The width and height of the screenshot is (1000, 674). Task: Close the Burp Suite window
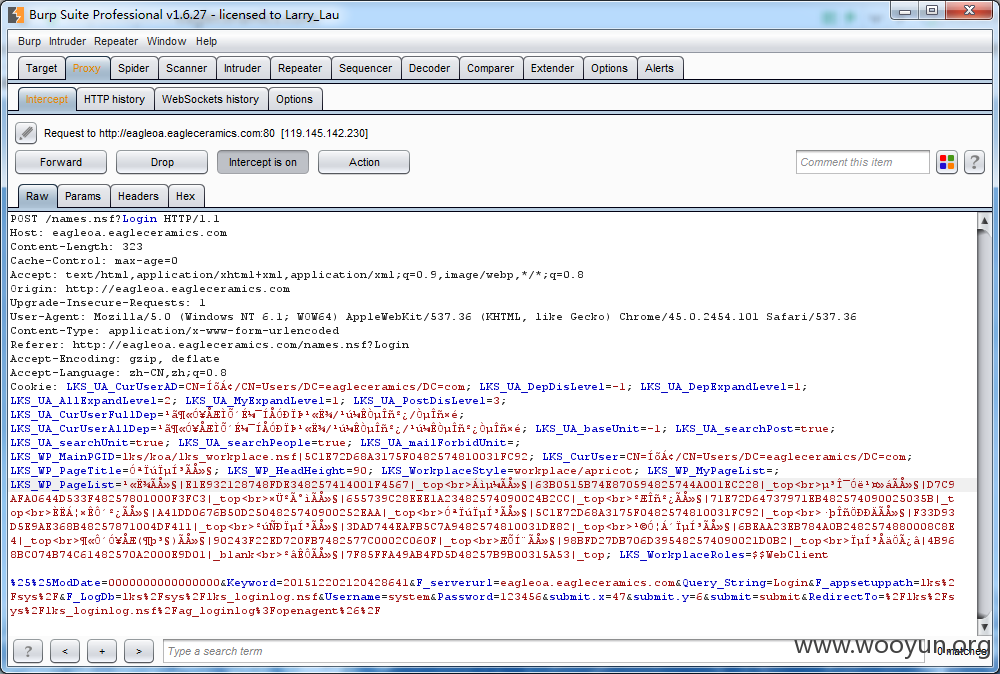(969, 10)
